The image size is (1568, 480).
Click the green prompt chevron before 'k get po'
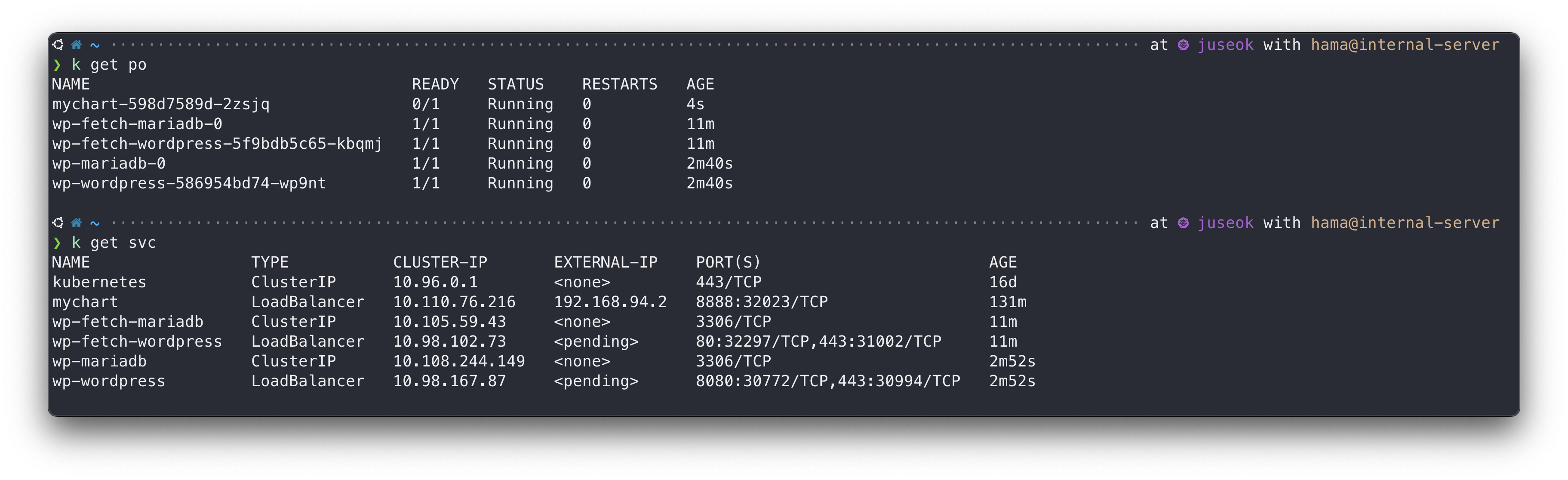[57, 65]
